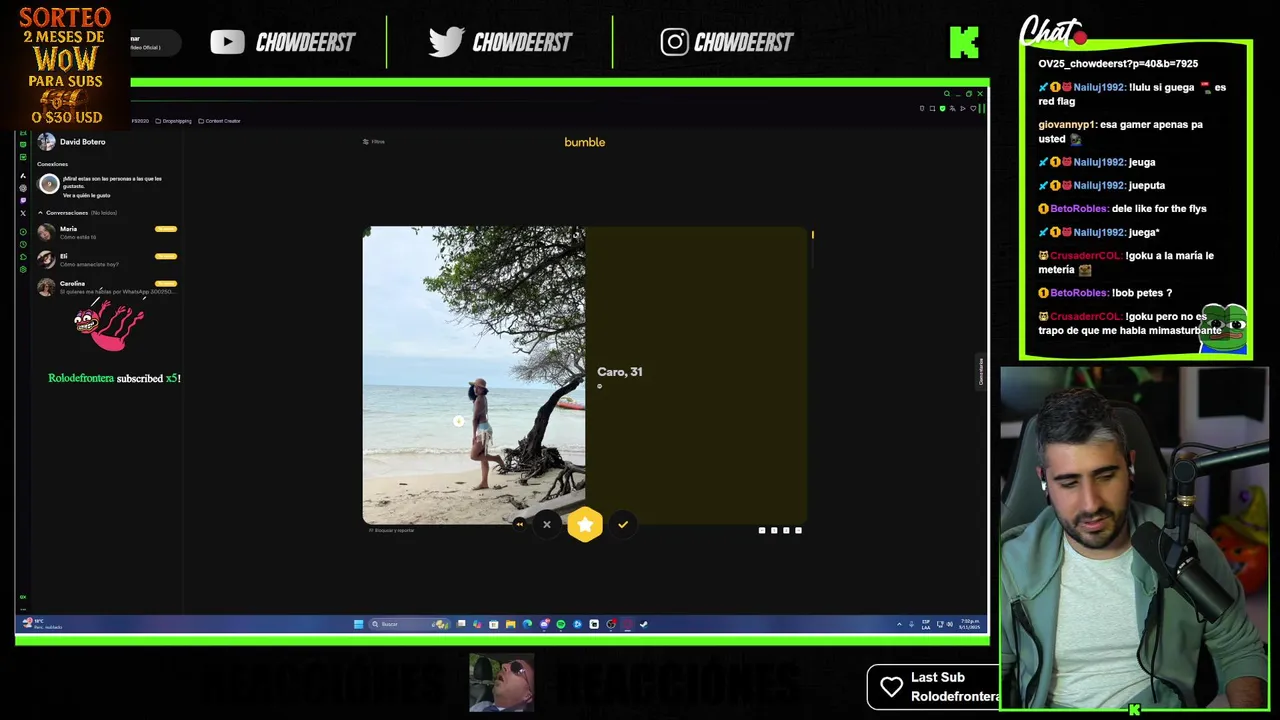Click the browser search magnifier icon
Viewport: 1280px width, 720px height.
(946, 94)
